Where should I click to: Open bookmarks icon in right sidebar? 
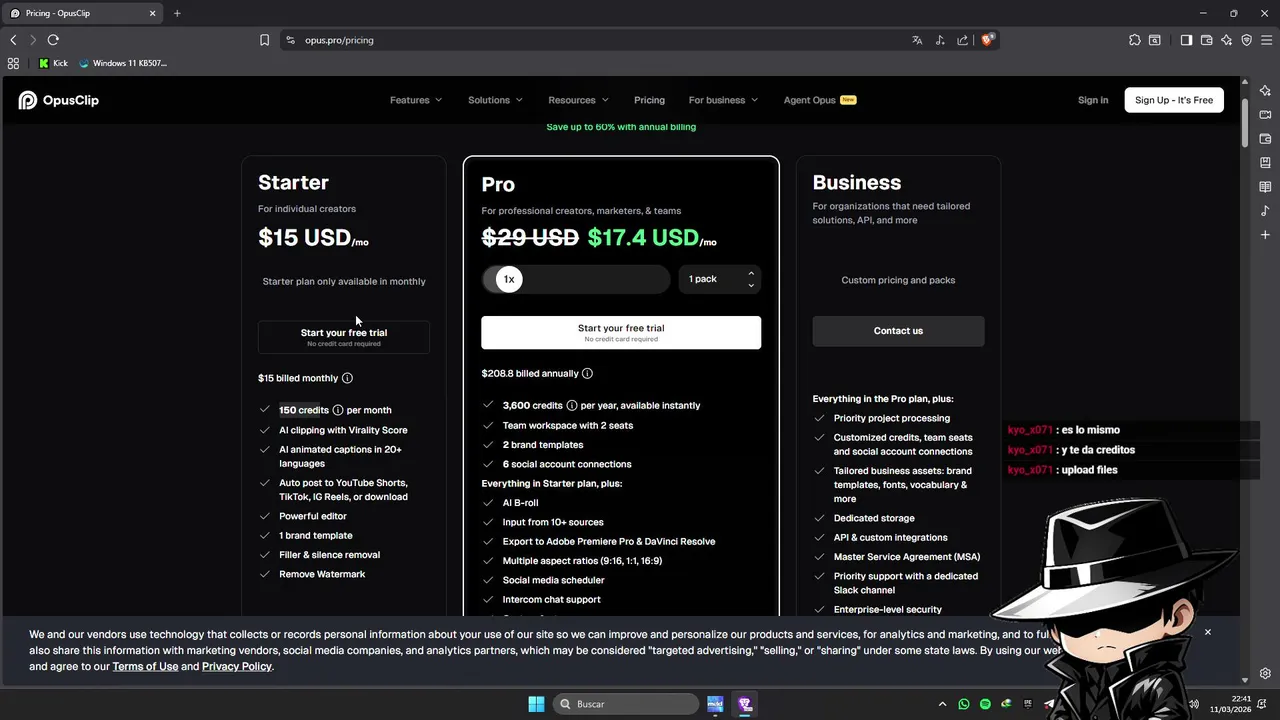coord(1265,163)
